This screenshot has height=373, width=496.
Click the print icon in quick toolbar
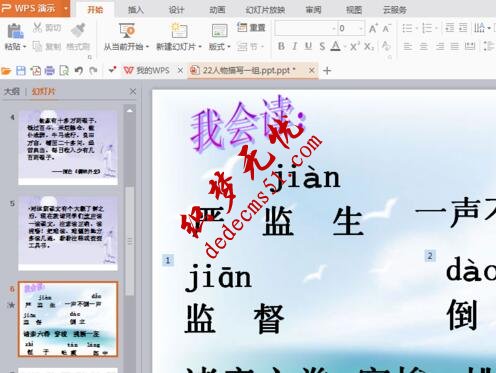pos(50,71)
